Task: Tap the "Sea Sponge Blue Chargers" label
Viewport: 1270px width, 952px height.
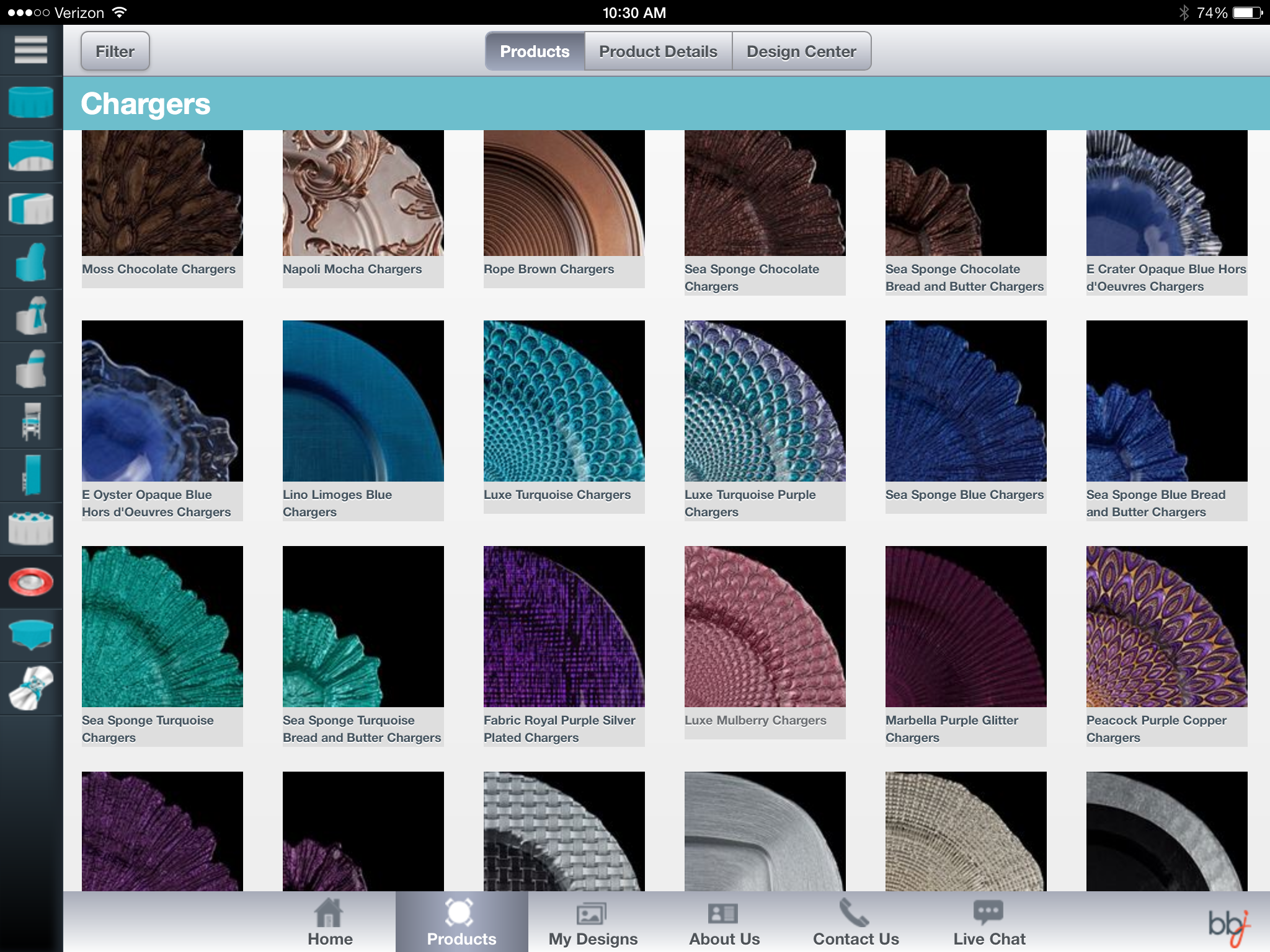Action: tap(965, 495)
